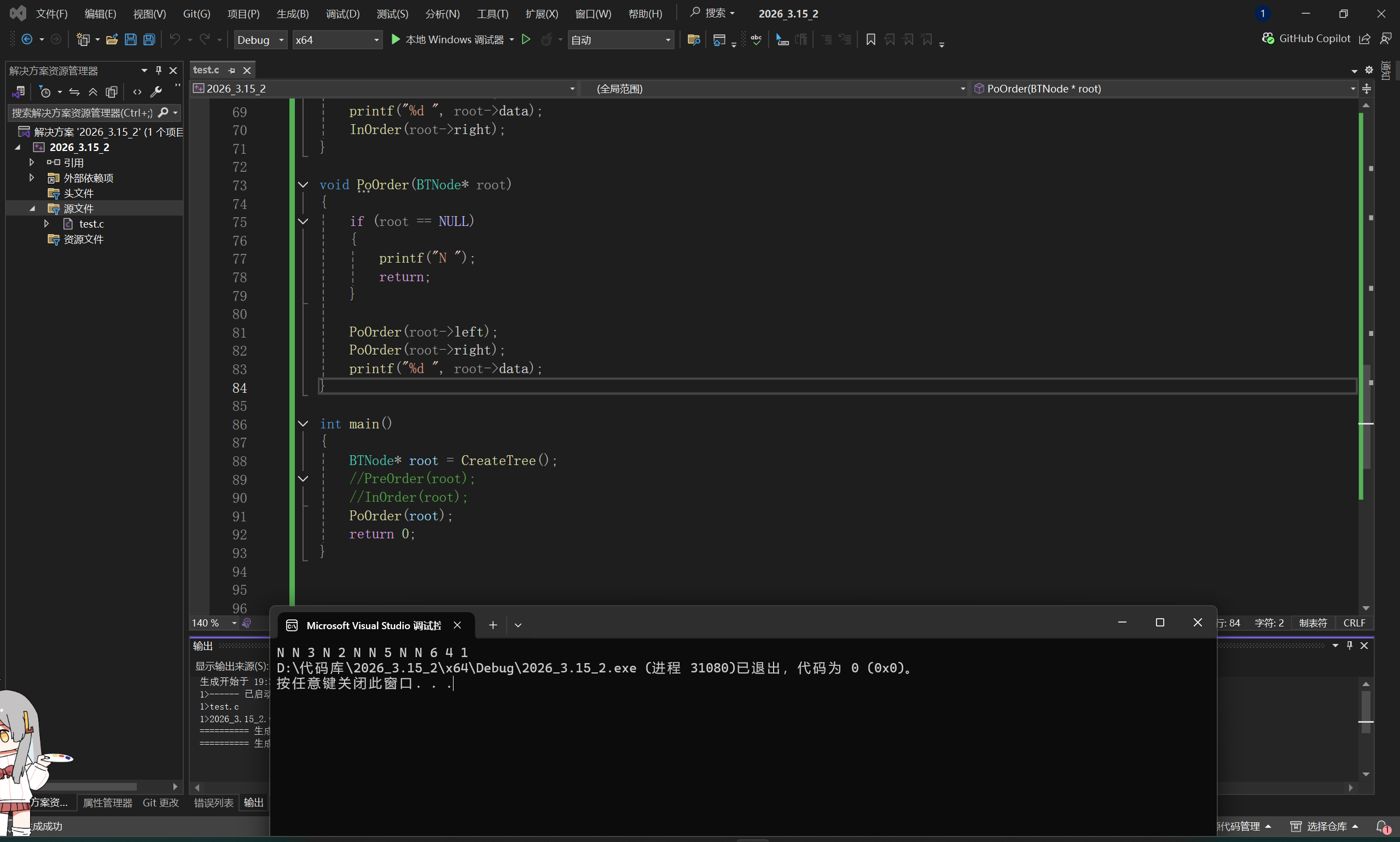The width and height of the screenshot is (1400, 842).
Task: Click the Save All toolbar icon
Action: 149,39
